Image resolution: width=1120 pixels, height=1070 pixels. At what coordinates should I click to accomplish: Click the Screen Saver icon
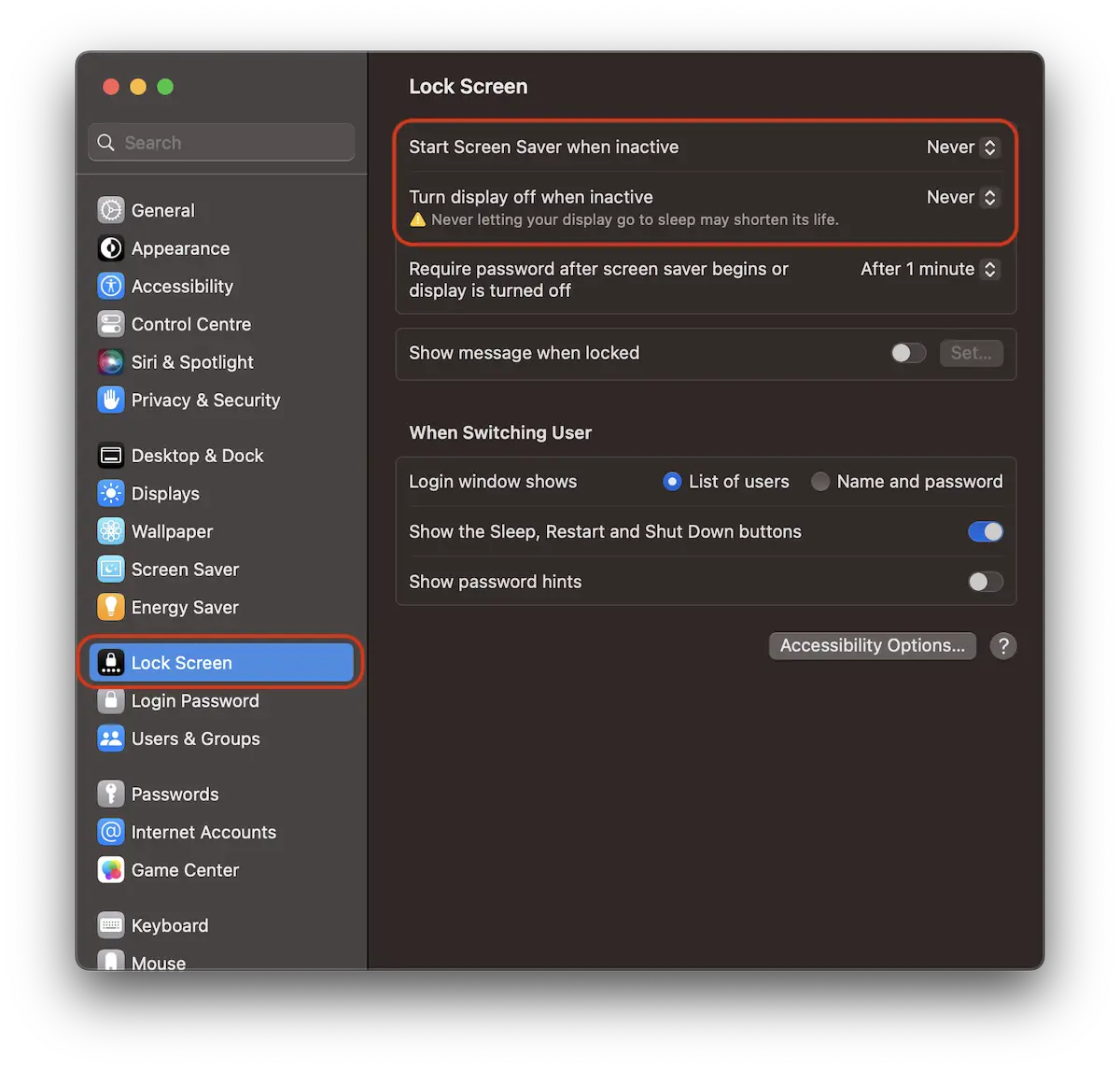111,569
